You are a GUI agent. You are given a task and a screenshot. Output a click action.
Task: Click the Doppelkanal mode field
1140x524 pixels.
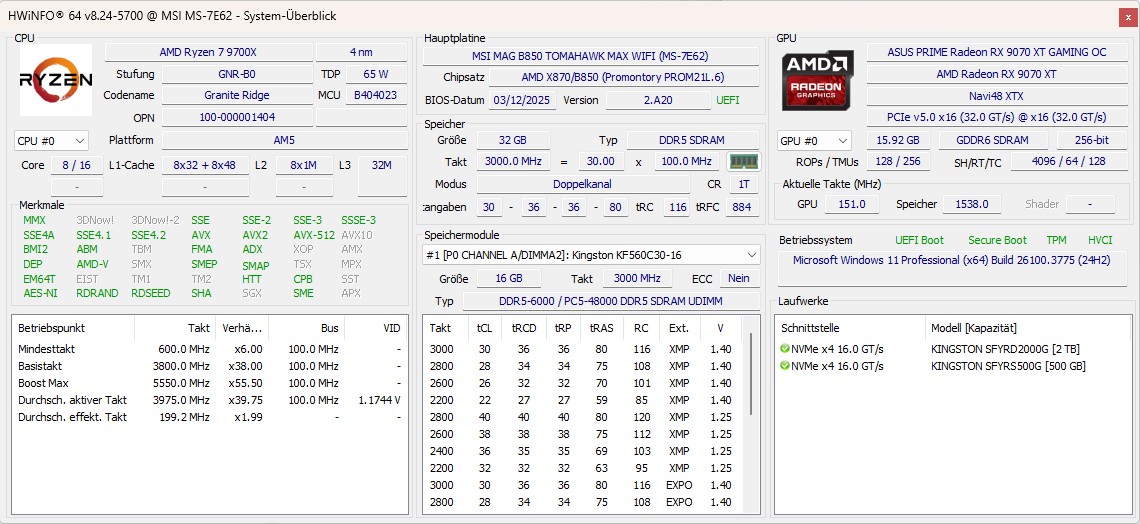click(583, 184)
